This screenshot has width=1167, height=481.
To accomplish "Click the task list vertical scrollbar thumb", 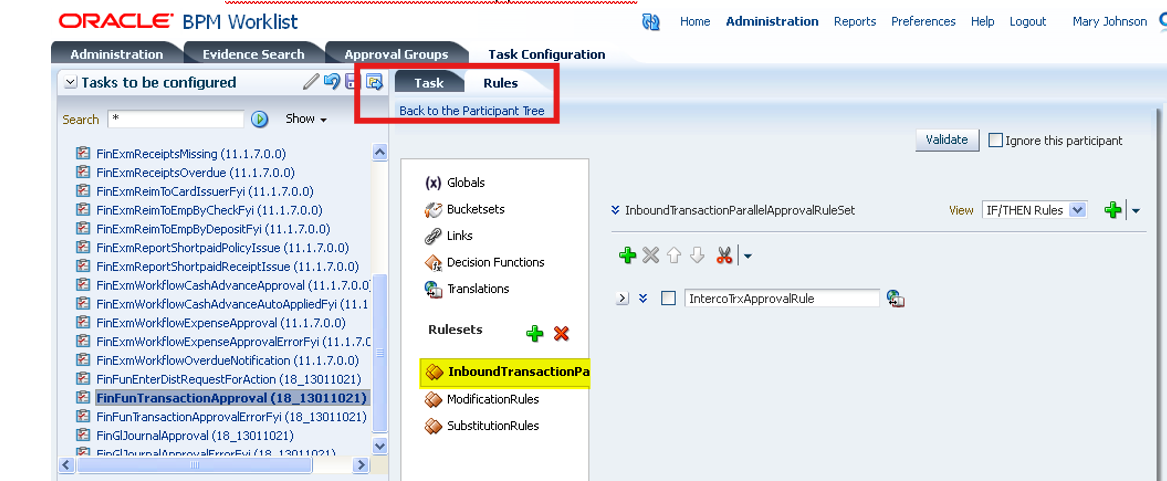I will click(380, 353).
